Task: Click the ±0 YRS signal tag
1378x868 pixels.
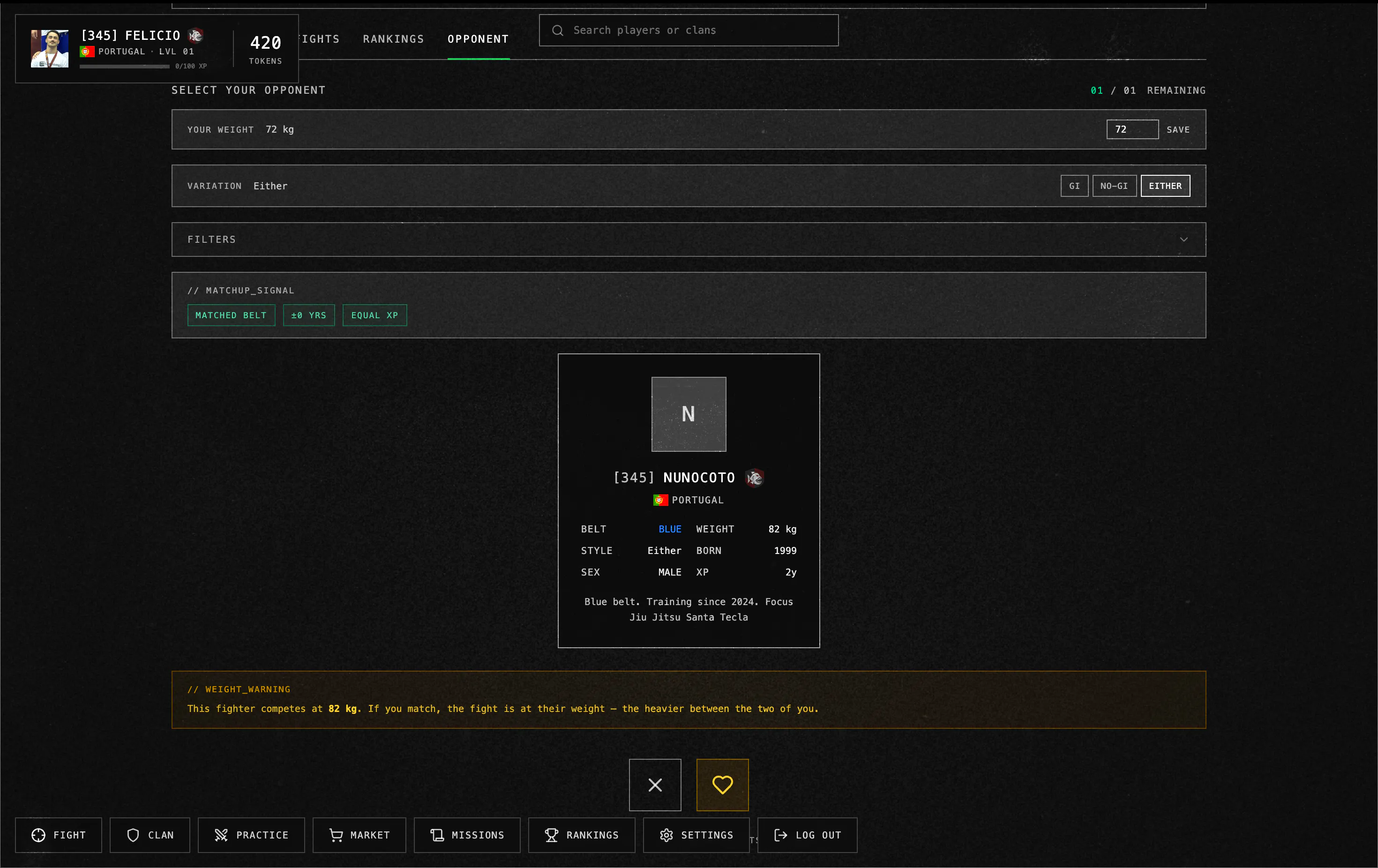Action: 308,315
